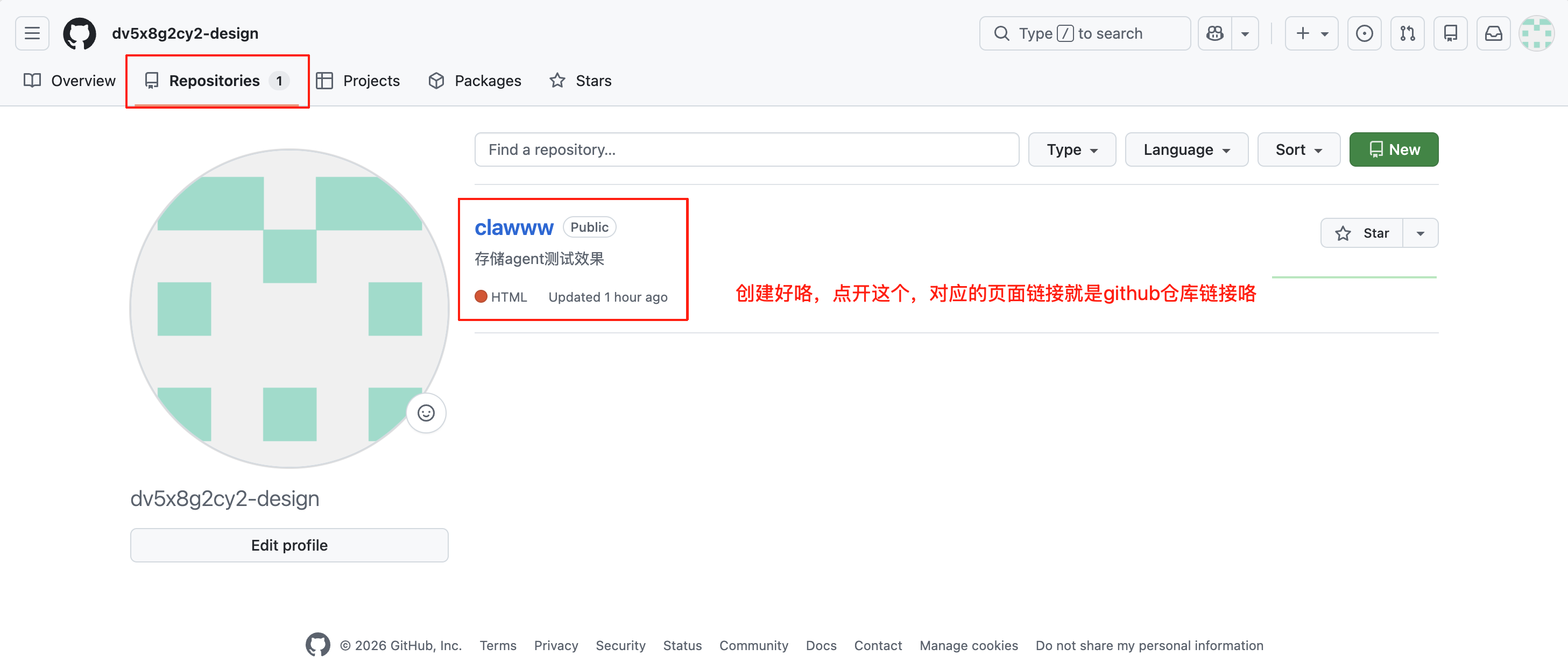The height and width of the screenshot is (670, 1568).
Task: Click the HTML language label
Action: 509,297
